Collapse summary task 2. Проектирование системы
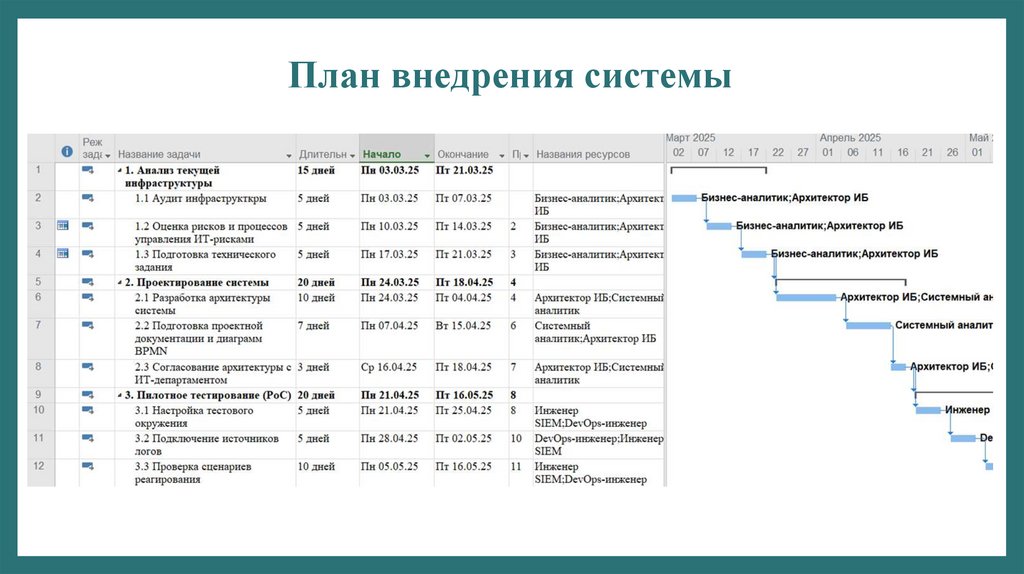The height and width of the screenshot is (574, 1024). coord(120,283)
